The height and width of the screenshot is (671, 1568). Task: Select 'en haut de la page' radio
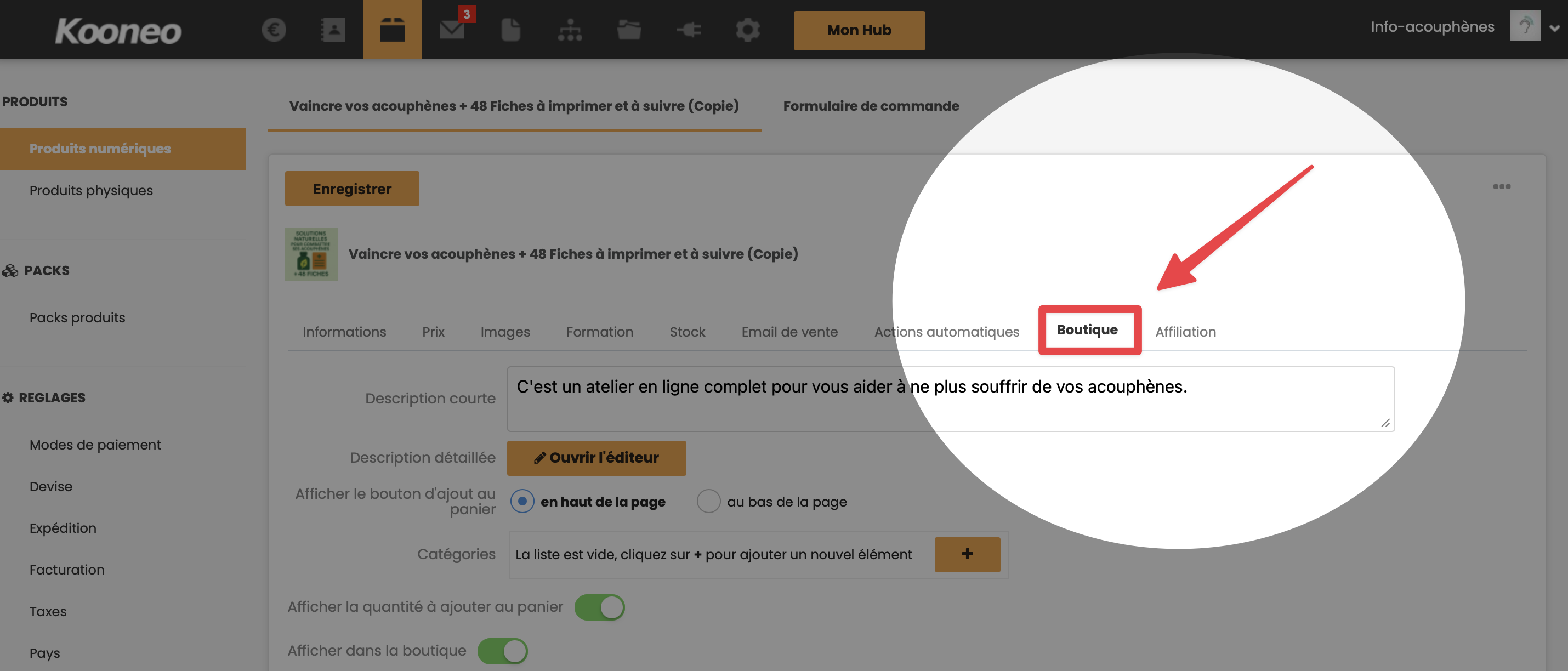pos(522,502)
